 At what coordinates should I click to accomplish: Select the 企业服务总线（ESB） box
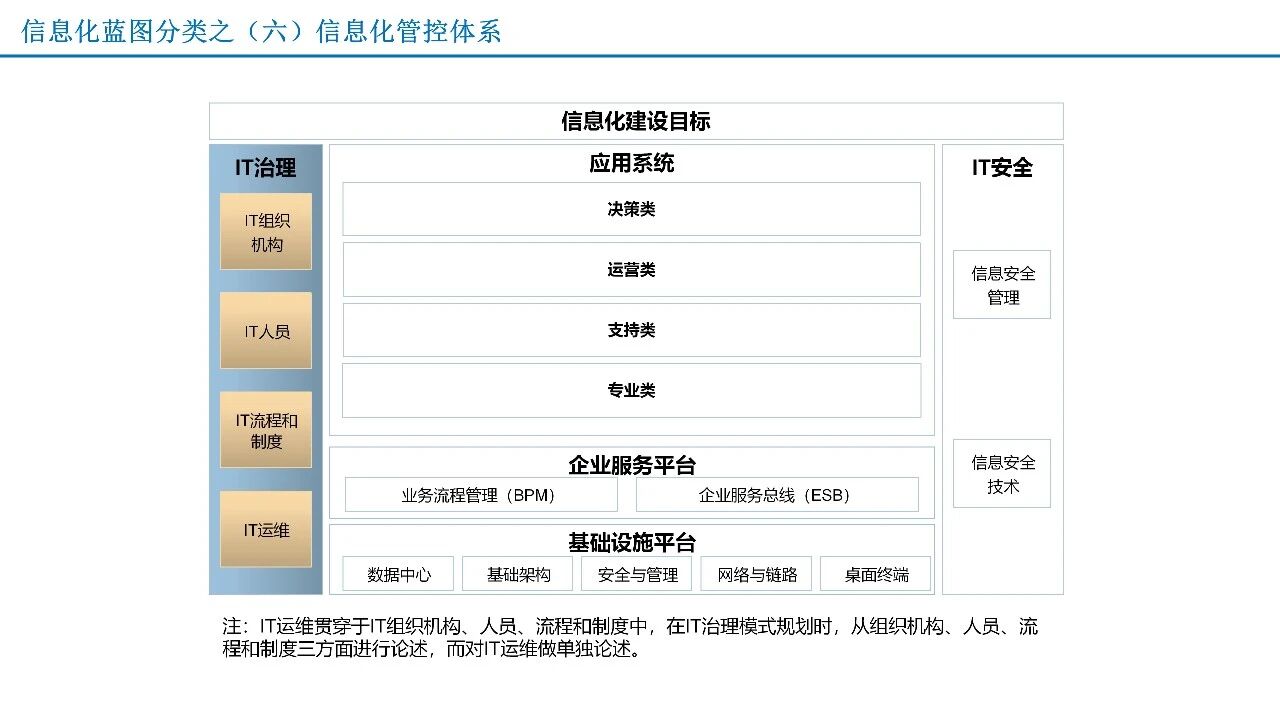777,494
